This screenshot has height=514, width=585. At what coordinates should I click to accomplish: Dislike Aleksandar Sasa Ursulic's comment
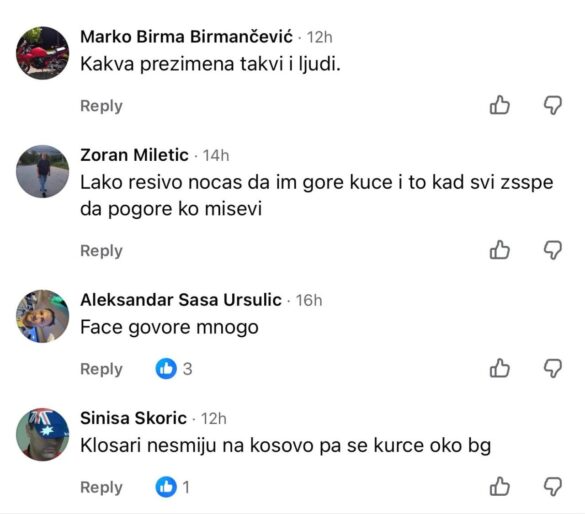point(553,369)
